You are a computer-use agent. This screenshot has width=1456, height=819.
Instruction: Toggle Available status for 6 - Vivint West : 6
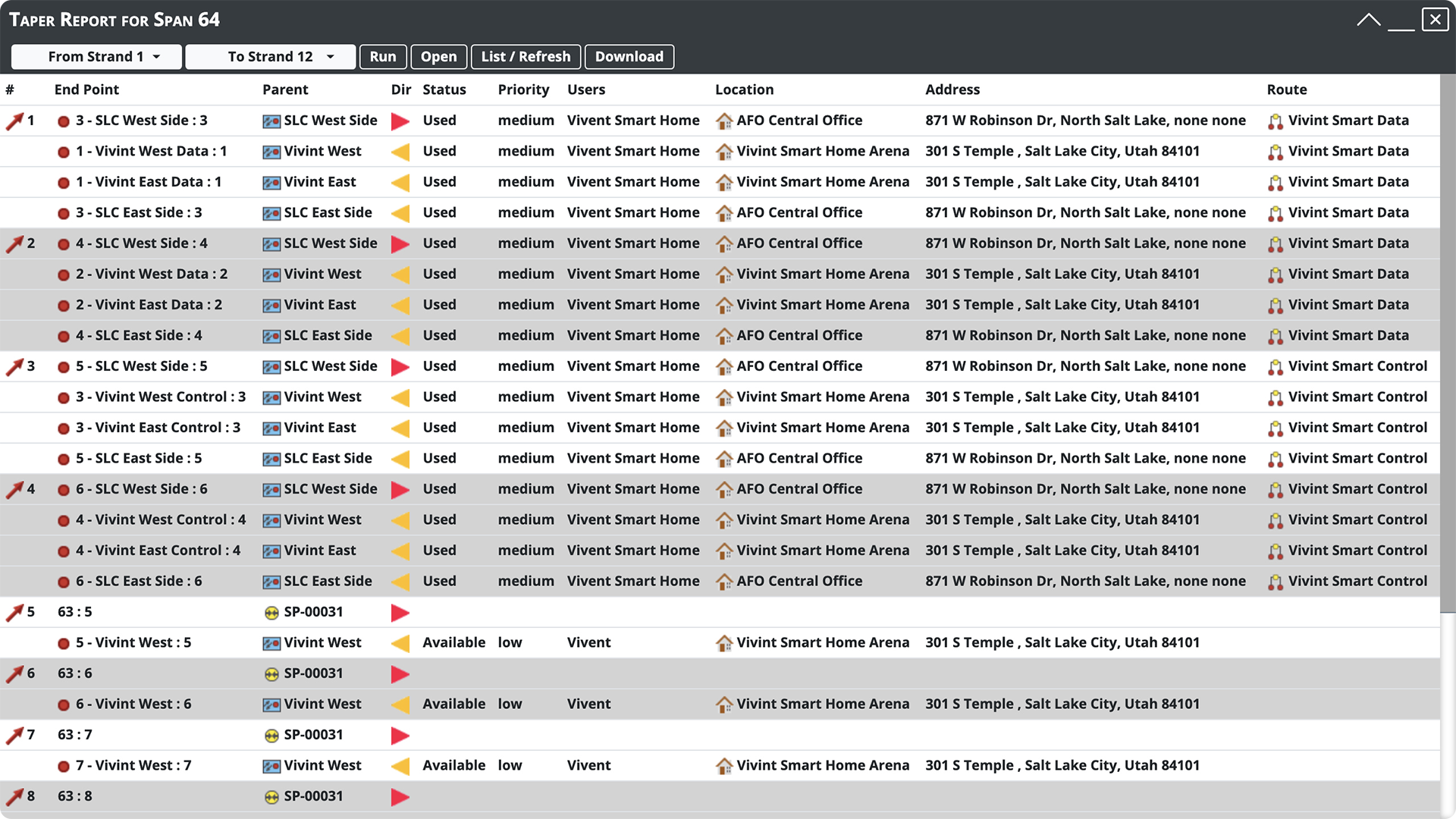(455, 703)
